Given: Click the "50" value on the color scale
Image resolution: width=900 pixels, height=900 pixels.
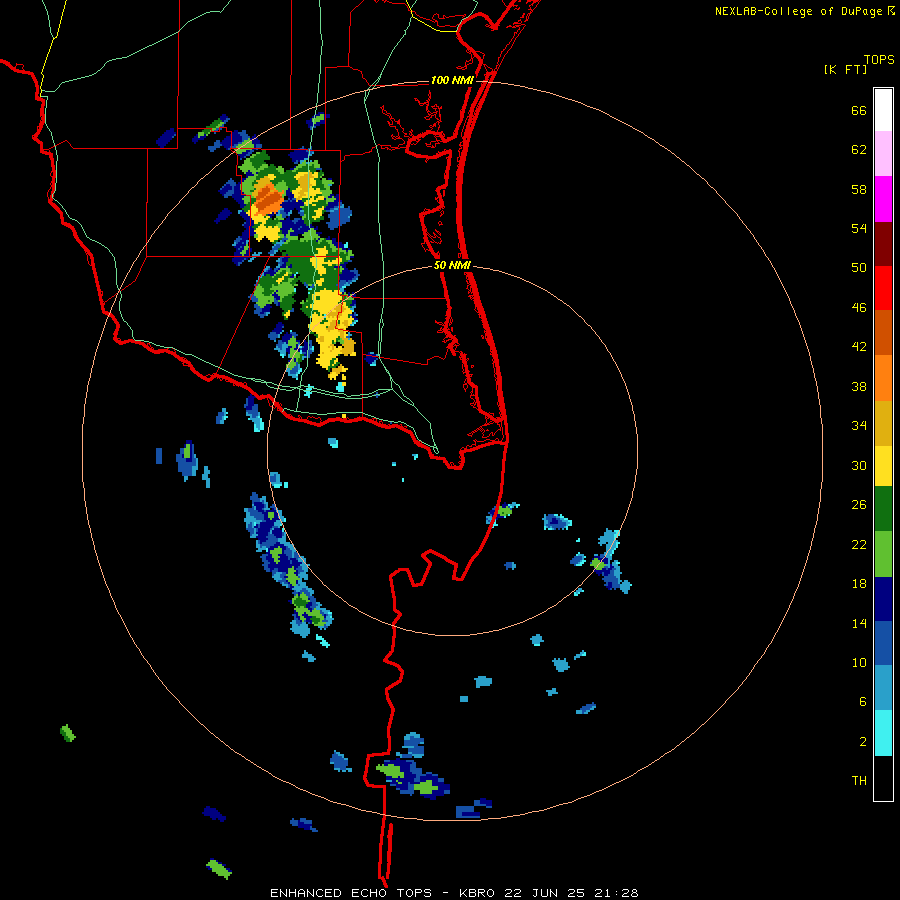Looking at the screenshot, I should [859, 268].
